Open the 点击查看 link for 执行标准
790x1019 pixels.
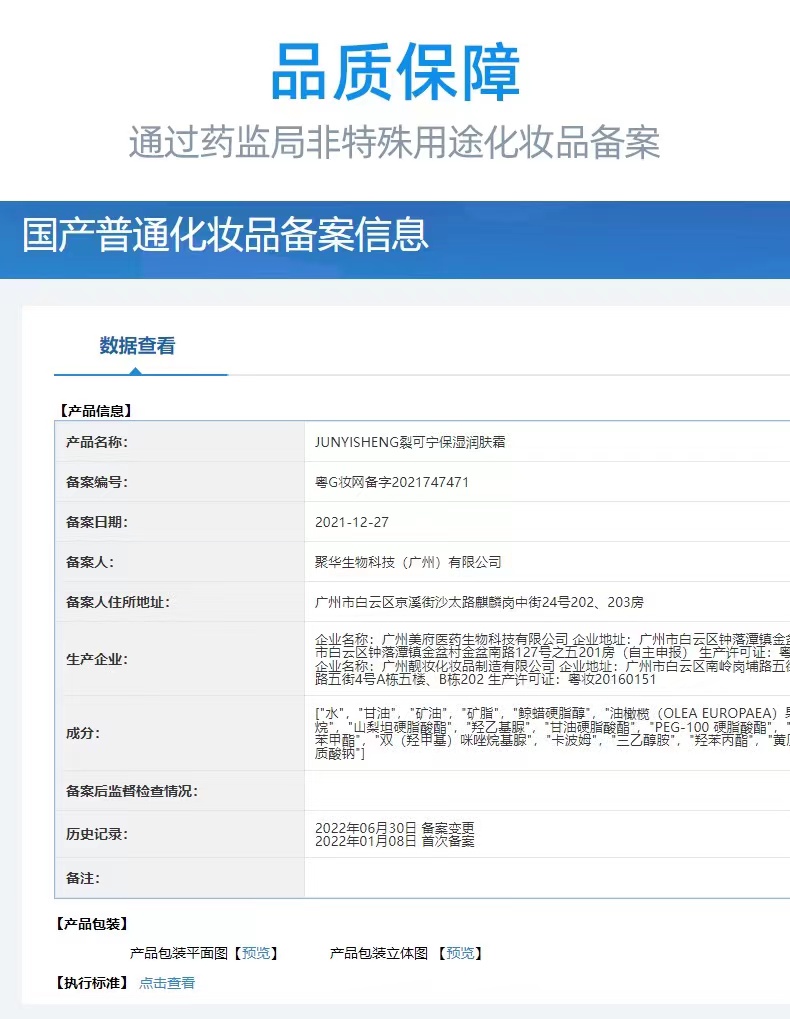point(167,983)
